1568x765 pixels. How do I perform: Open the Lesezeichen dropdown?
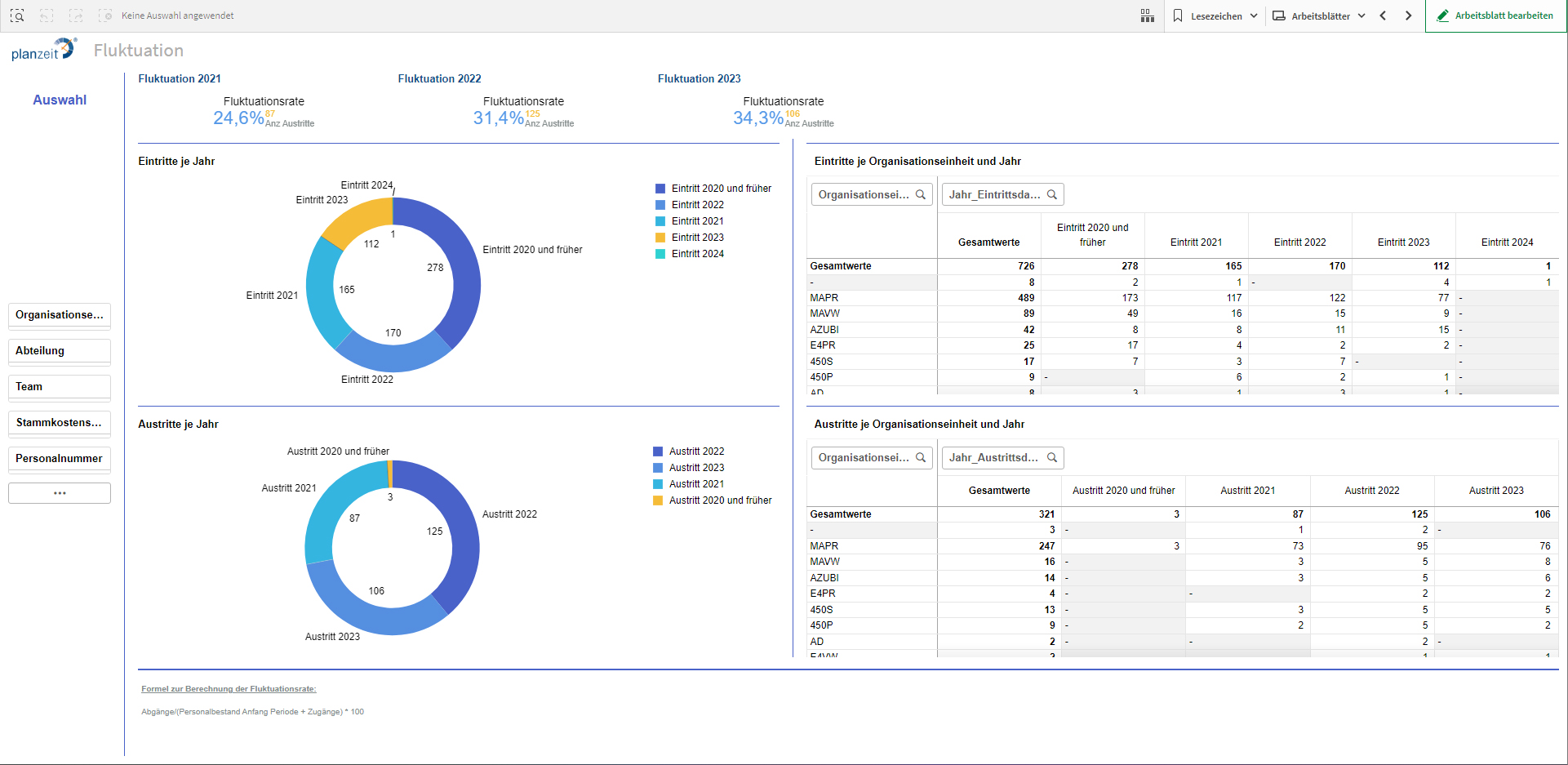coord(1215,16)
